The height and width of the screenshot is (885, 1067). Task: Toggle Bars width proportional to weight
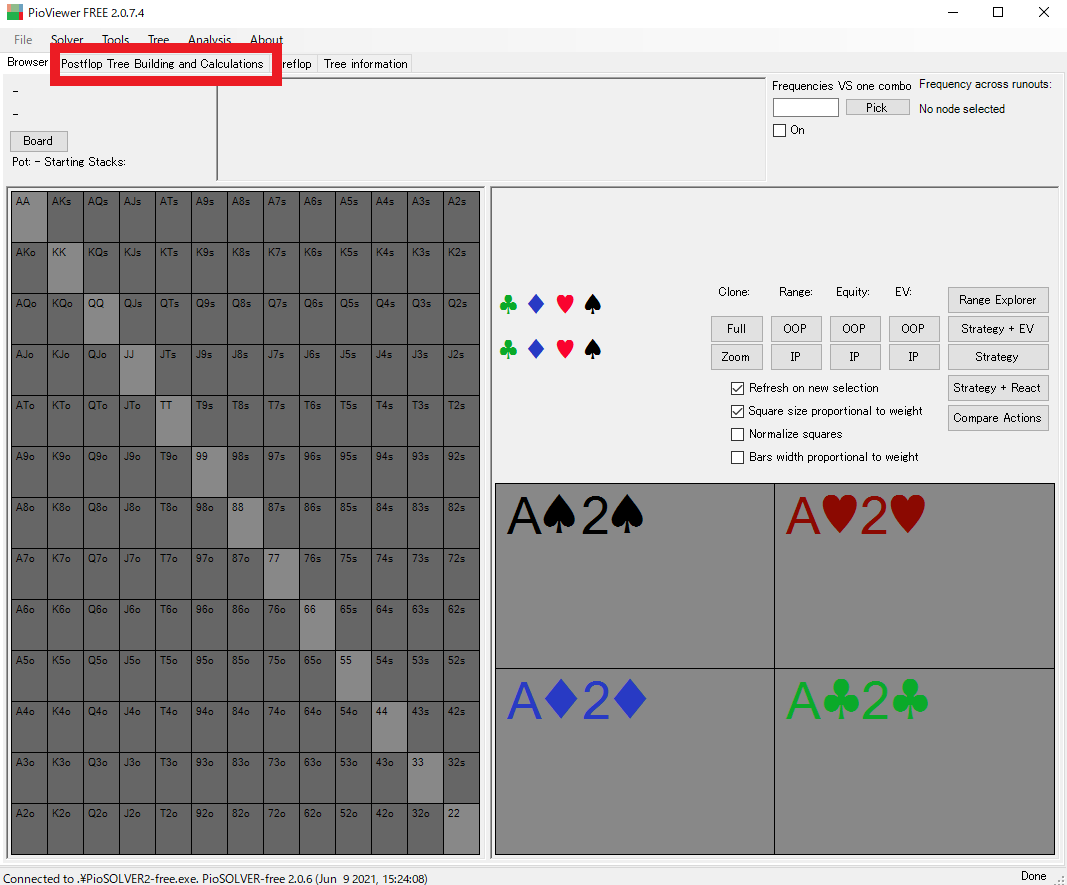click(738, 457)
